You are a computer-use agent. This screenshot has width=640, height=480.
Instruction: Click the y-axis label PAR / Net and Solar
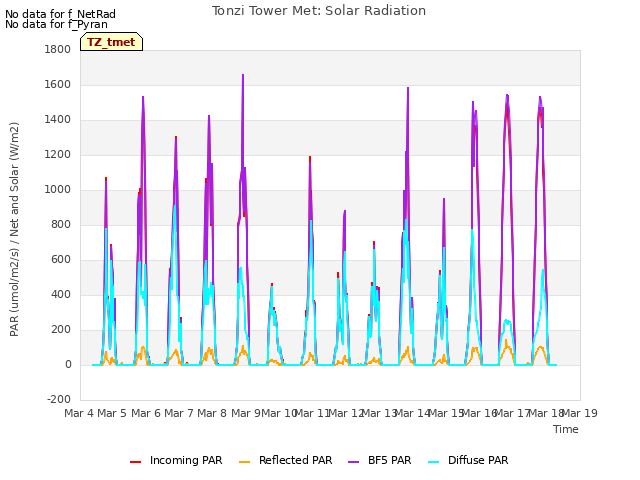click(x=14, y=229)
